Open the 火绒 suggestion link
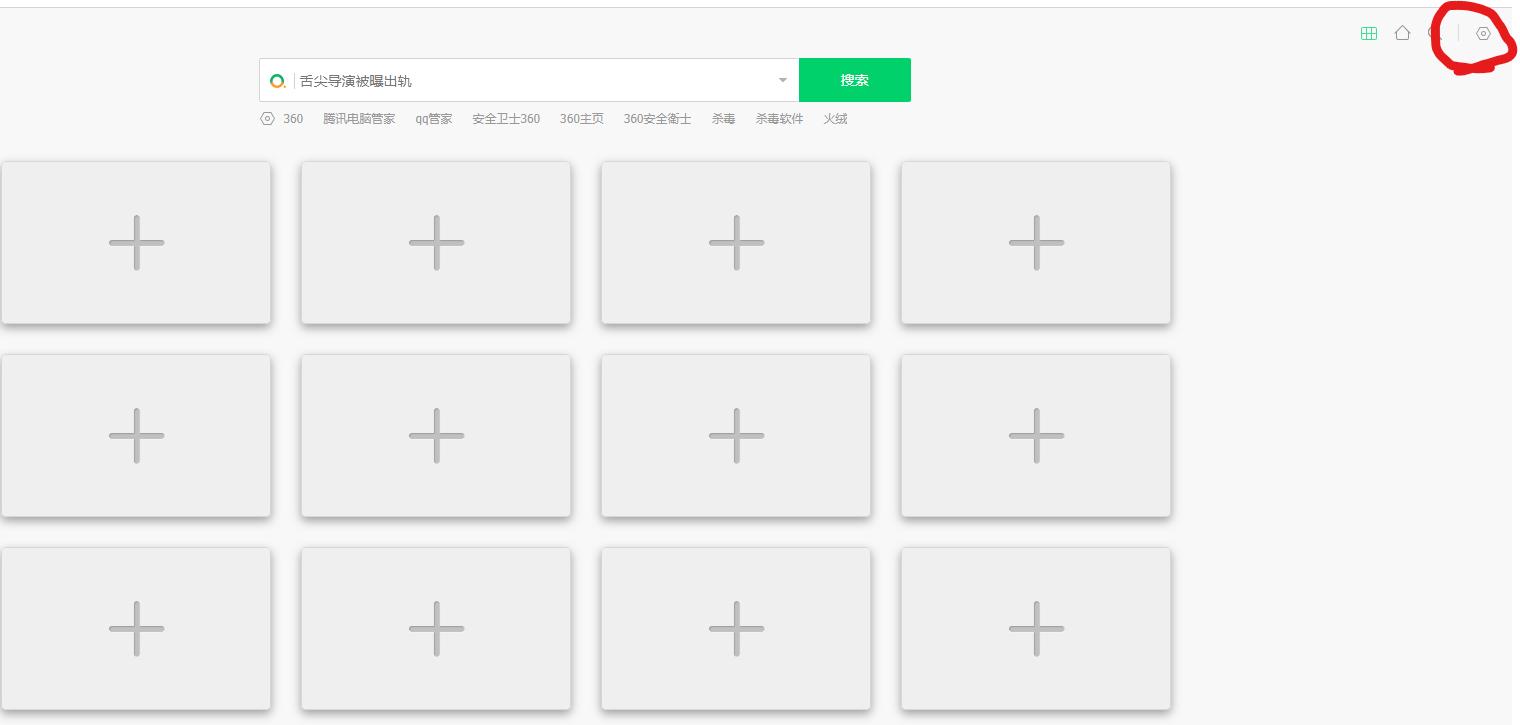The image size is (1520, 725). (835, 118)
